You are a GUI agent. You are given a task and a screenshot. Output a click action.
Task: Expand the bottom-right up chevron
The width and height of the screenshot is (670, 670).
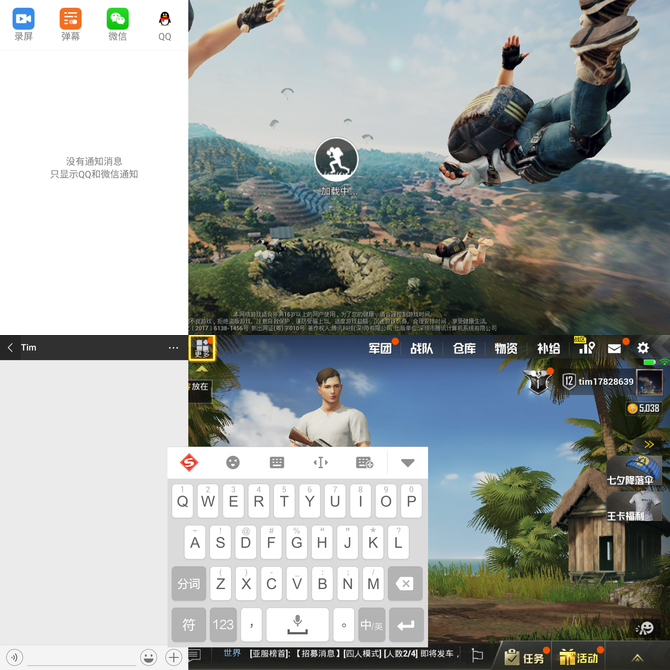point(638,658)
